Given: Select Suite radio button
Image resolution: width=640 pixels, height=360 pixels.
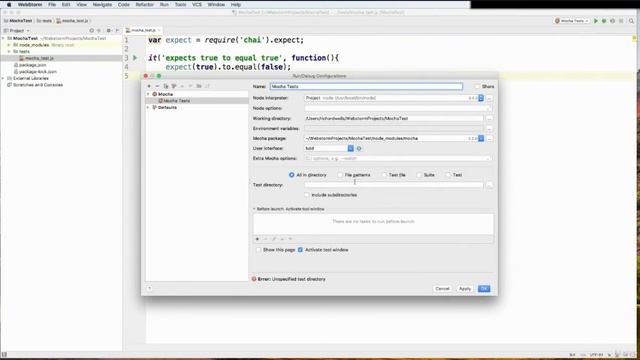Looking at the screenshot, I should [x=419, y=175].
